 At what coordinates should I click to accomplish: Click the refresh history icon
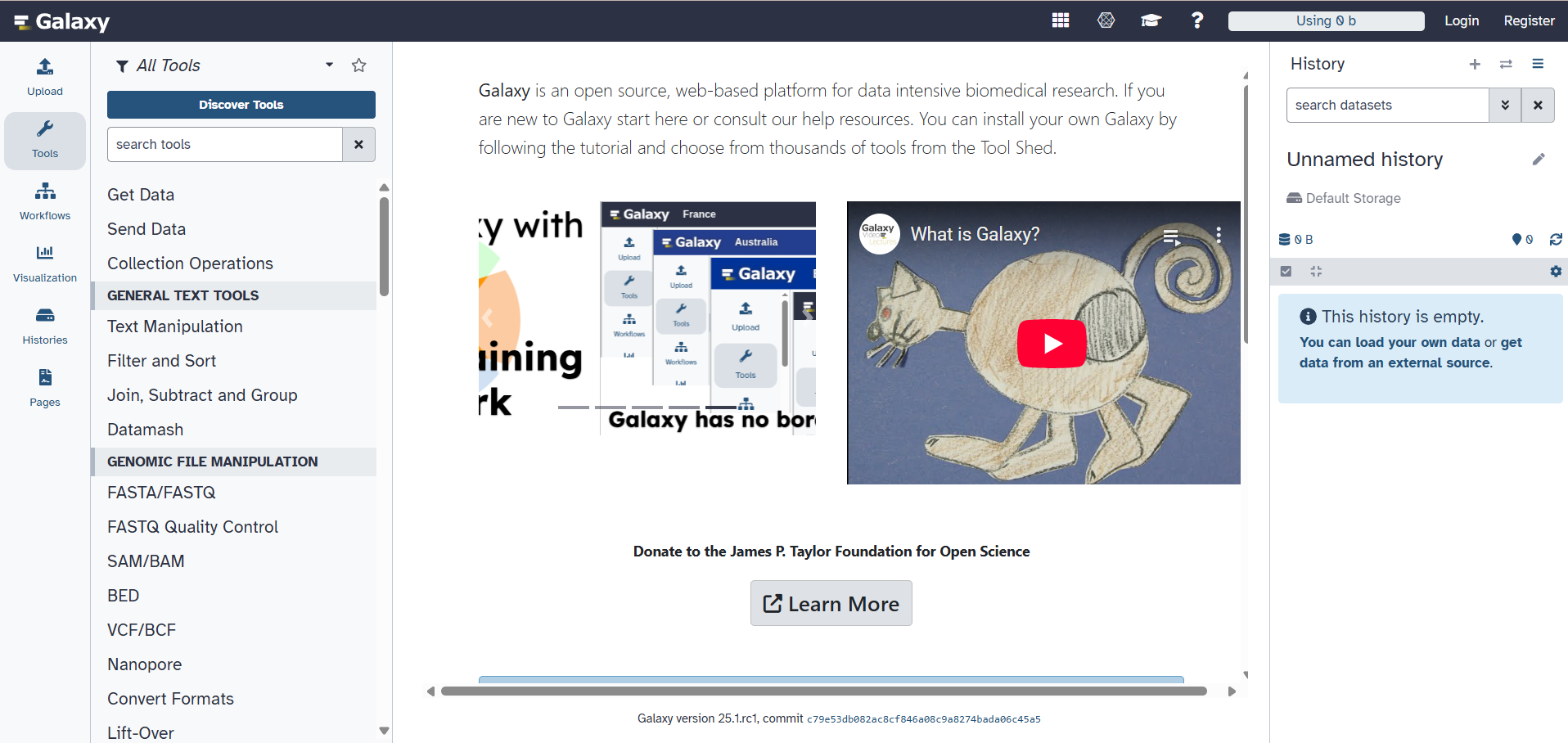click(1555, 240)
